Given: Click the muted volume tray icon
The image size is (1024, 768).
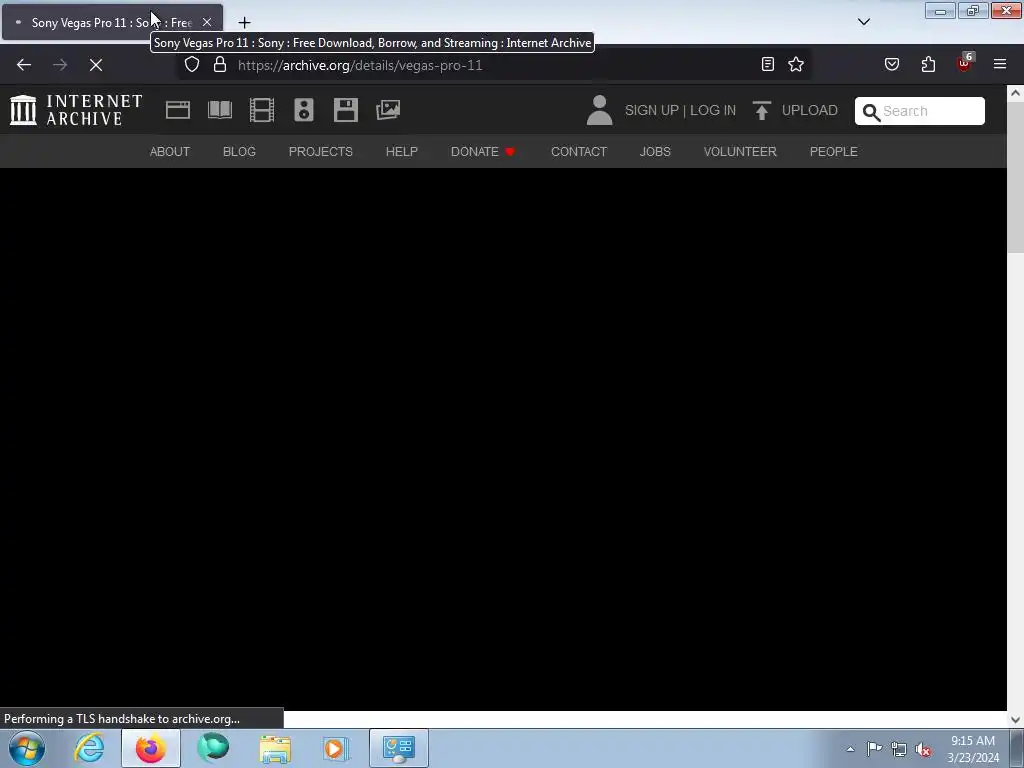Looking at the screenshot, I should [923, 749].
